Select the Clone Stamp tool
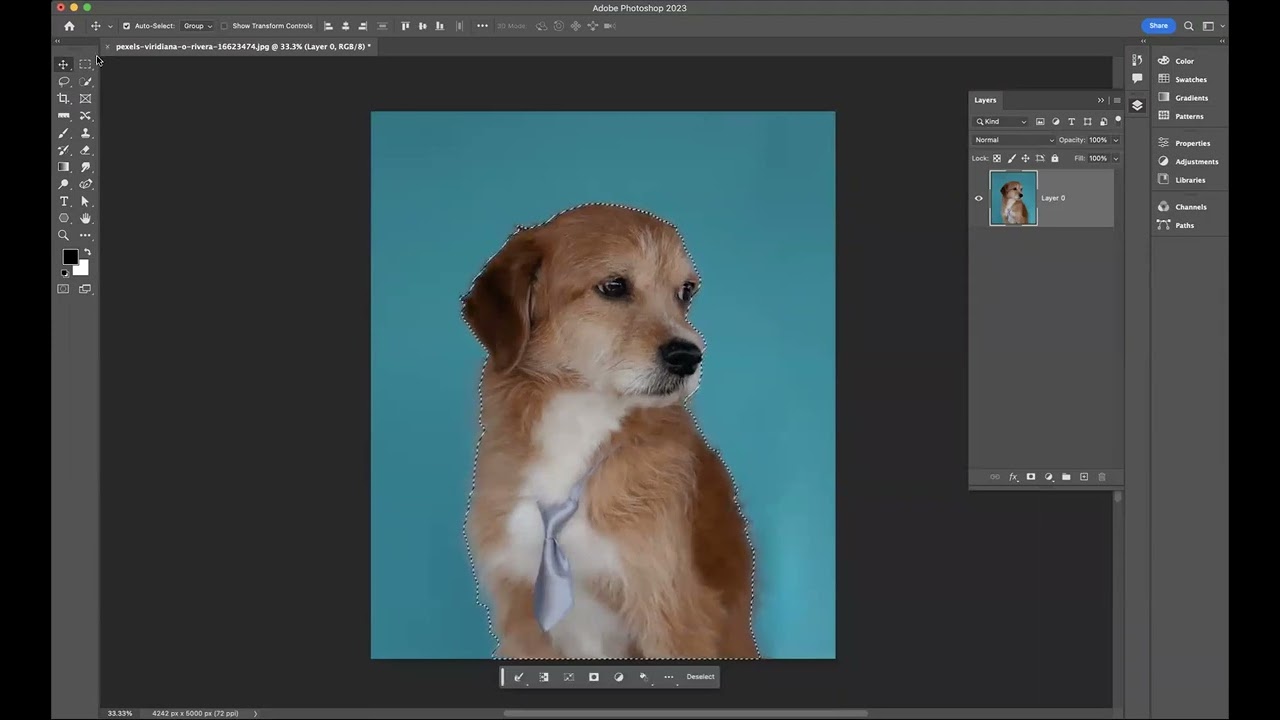Image resolution: width=1280 pixels, height=720 pixels. click(85, 132)
